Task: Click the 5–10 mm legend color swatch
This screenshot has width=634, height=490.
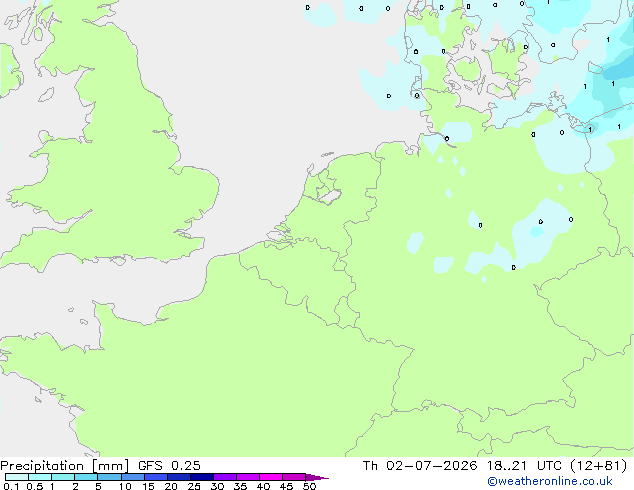Action: 109,477
